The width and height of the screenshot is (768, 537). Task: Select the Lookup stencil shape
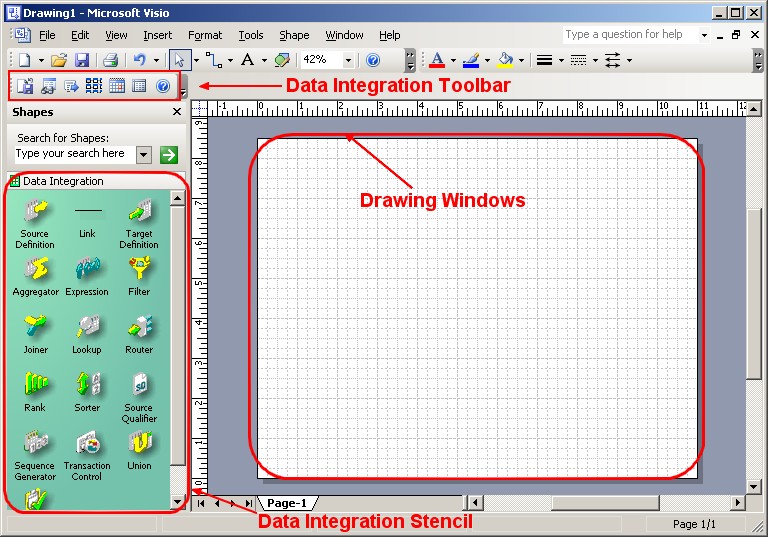[87, 335]
